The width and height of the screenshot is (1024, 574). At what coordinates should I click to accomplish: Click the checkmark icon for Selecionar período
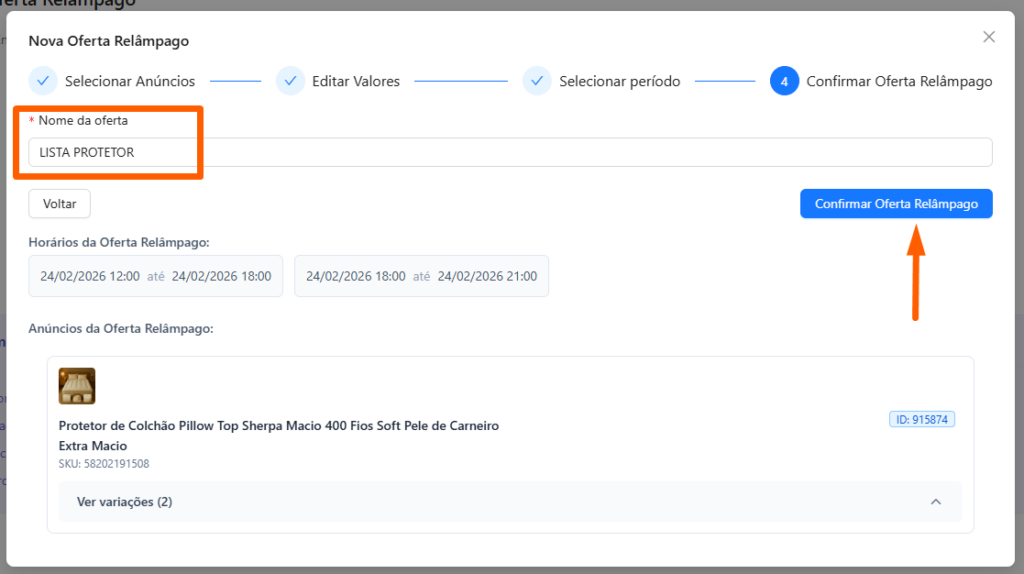[537, 81]
